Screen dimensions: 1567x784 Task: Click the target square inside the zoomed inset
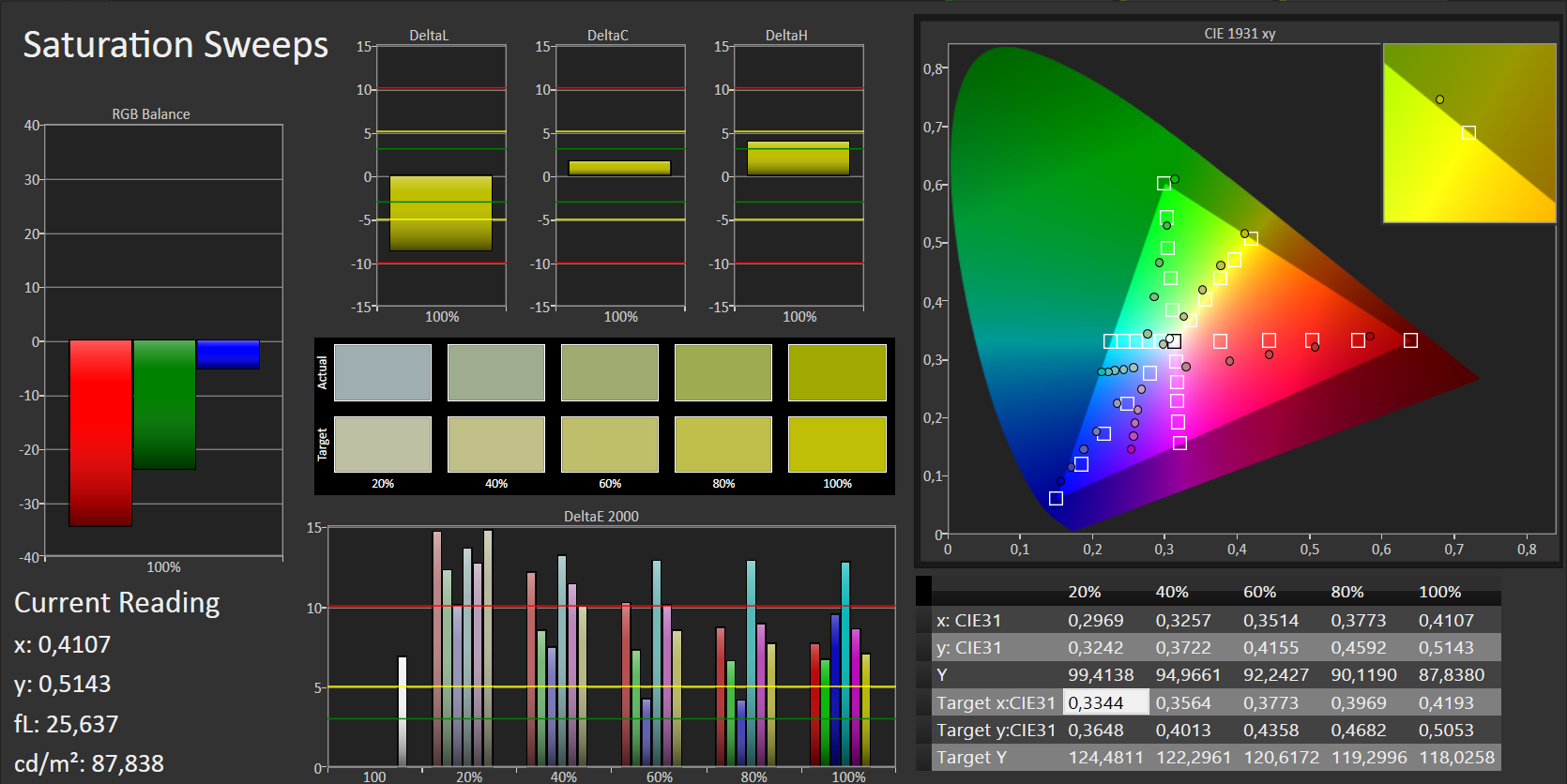[x=1468, y=133]
